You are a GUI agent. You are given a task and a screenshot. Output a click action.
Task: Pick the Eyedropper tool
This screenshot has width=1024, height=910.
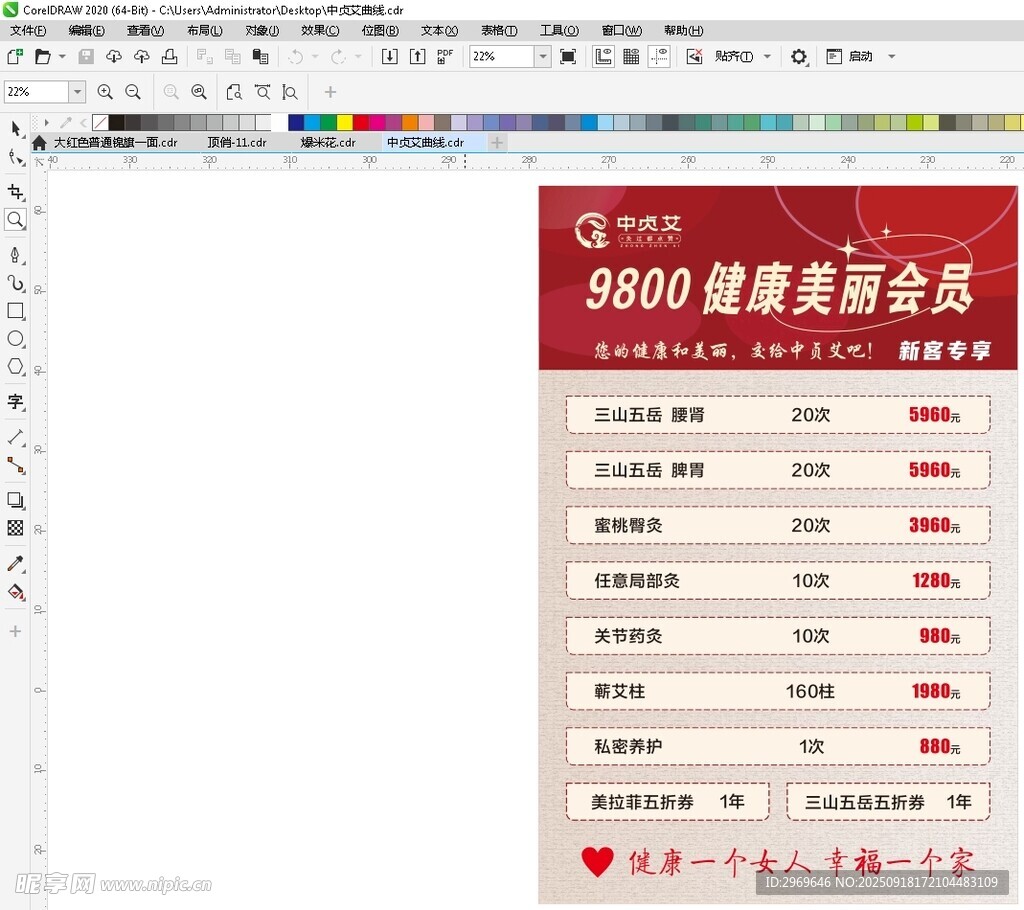coord(15,564)
